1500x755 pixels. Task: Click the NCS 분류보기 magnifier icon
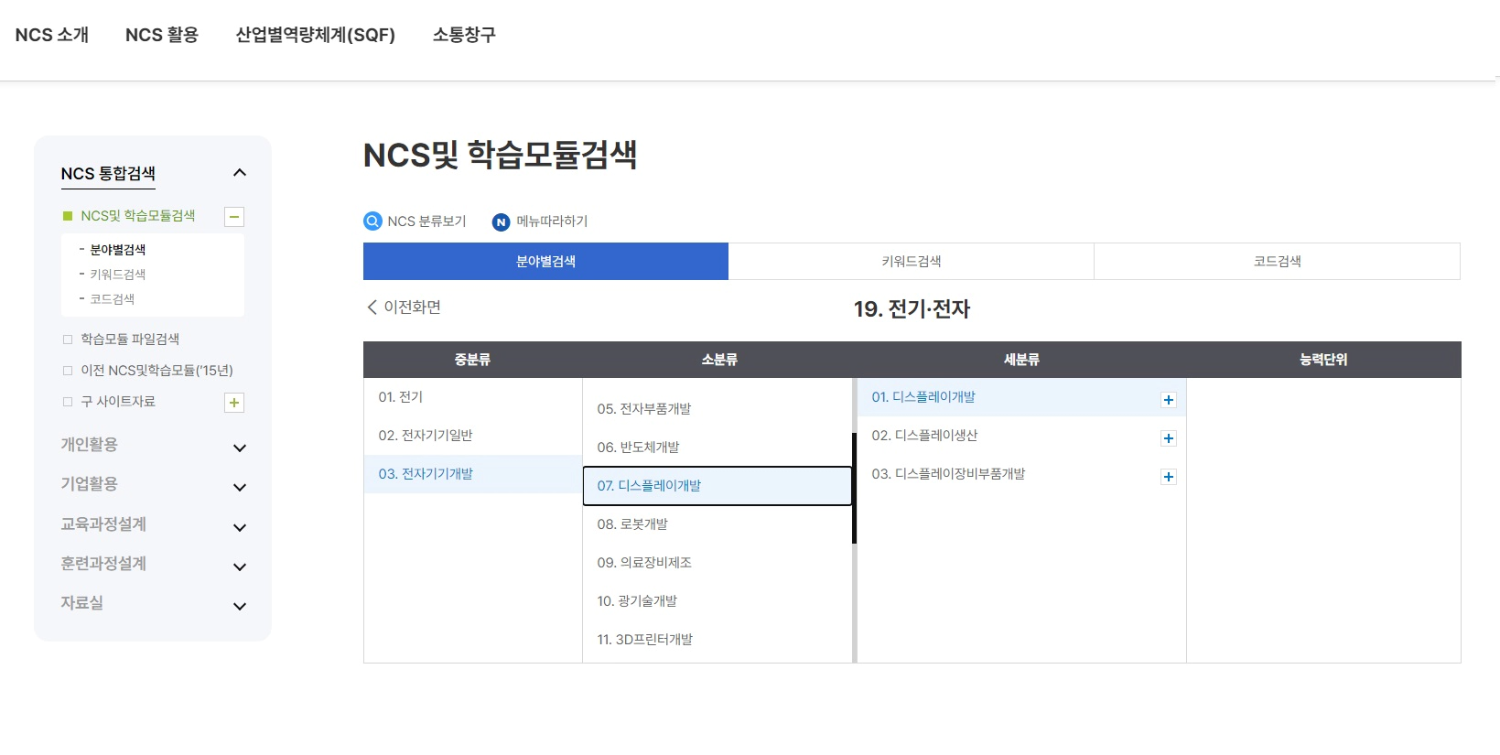[x=372, y=222]
